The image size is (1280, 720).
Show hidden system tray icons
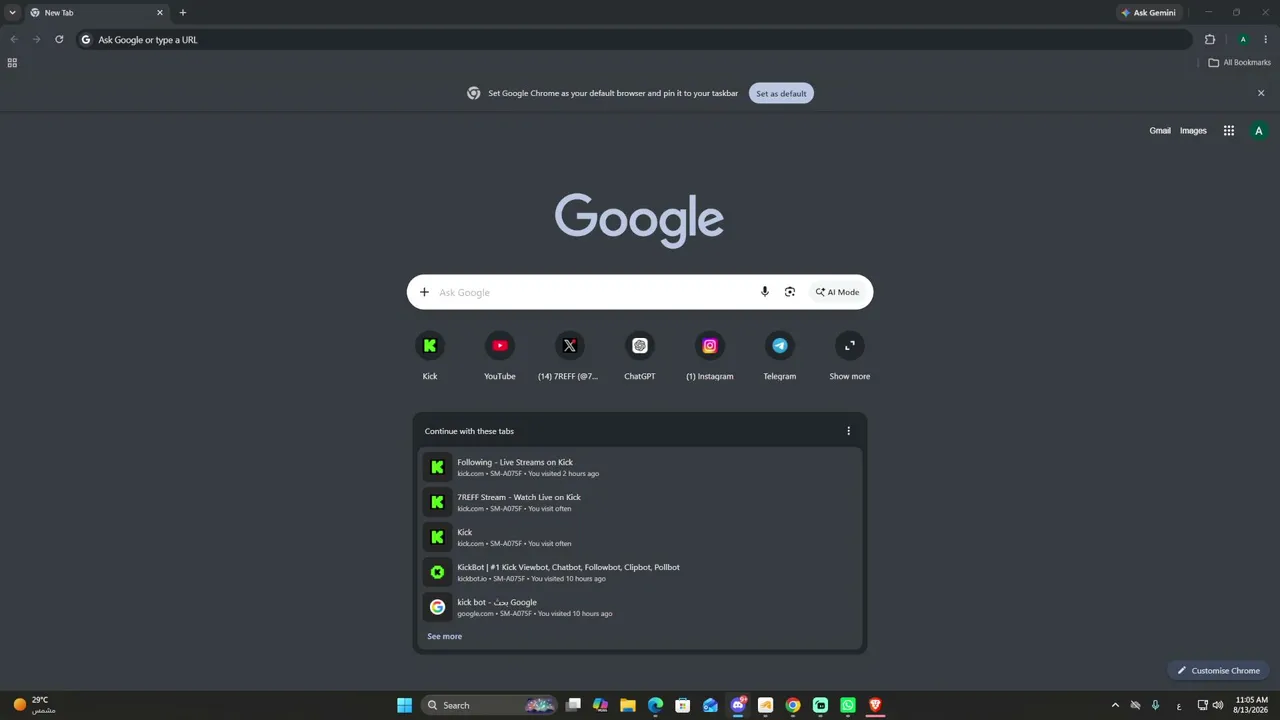click(1116, 705)
